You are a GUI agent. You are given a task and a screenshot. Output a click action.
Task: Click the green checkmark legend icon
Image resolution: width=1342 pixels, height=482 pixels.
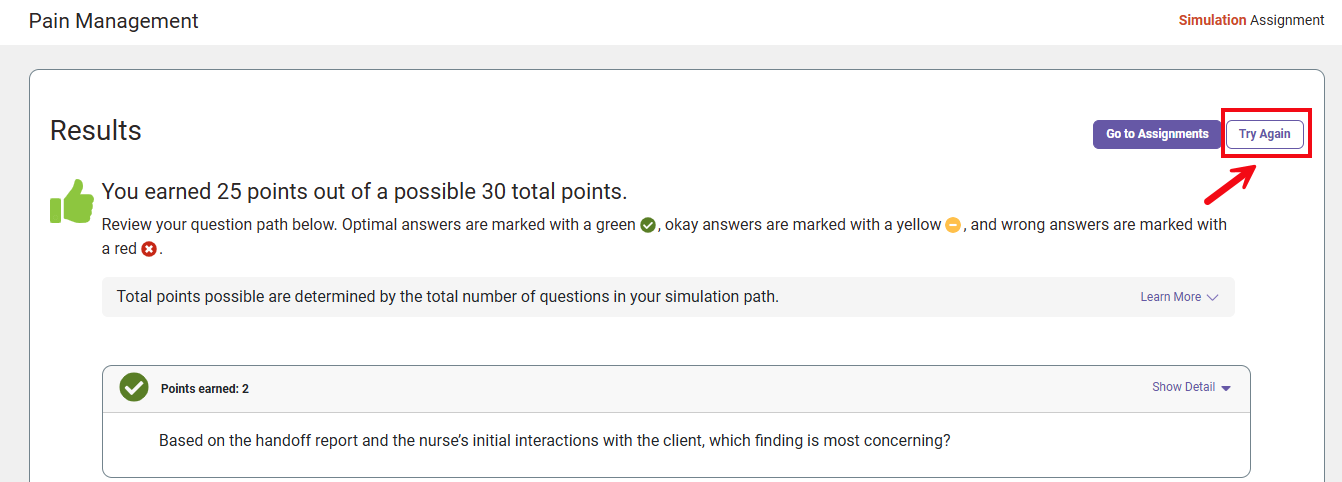coord(648,225)
